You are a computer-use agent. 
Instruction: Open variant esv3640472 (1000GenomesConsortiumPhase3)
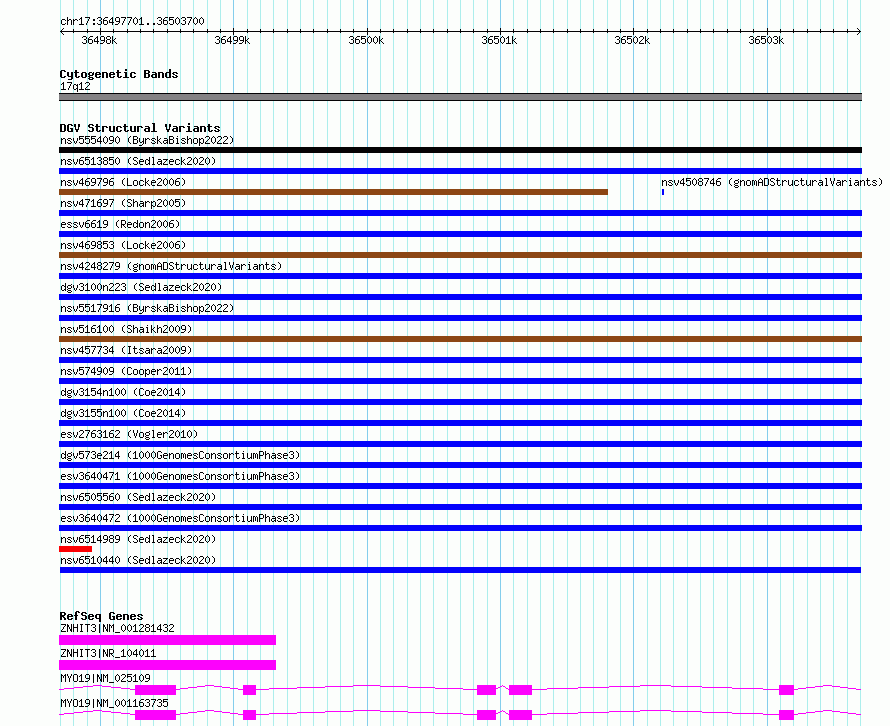click(180, 518)
